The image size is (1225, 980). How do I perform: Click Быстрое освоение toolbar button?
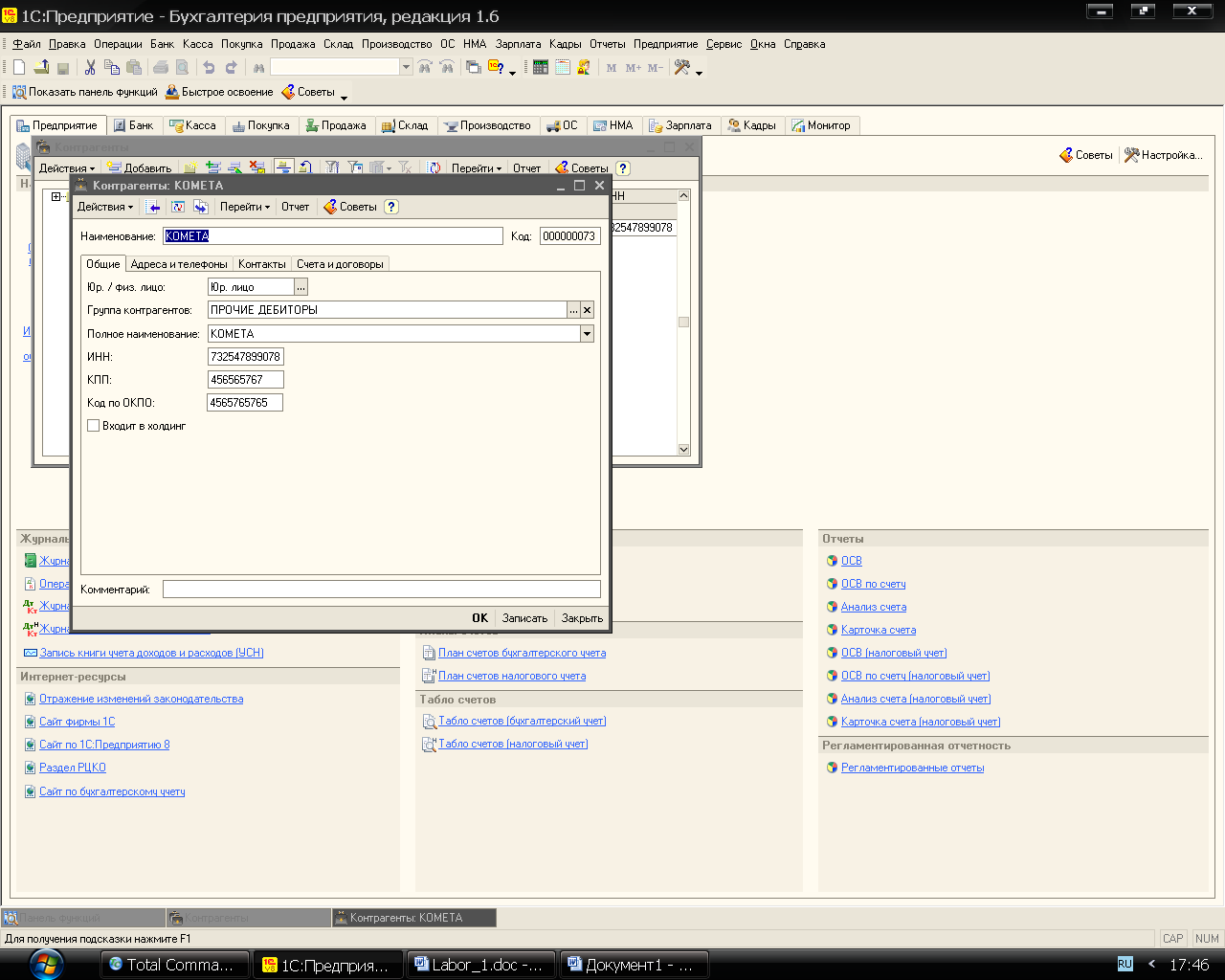pos(219,92)
